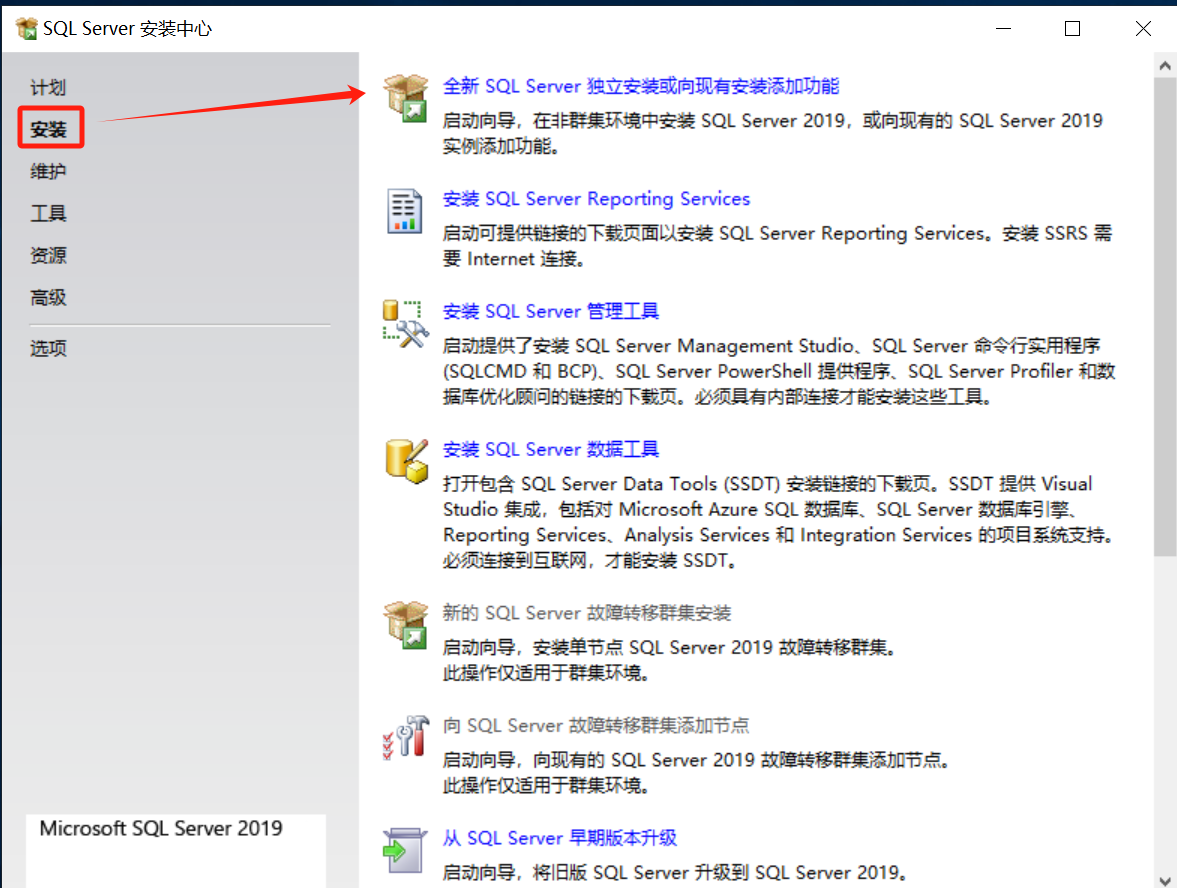Switch to the 维护 page
The width and height of the screenshot is (1177, 888).
click(x=48, y=172)
